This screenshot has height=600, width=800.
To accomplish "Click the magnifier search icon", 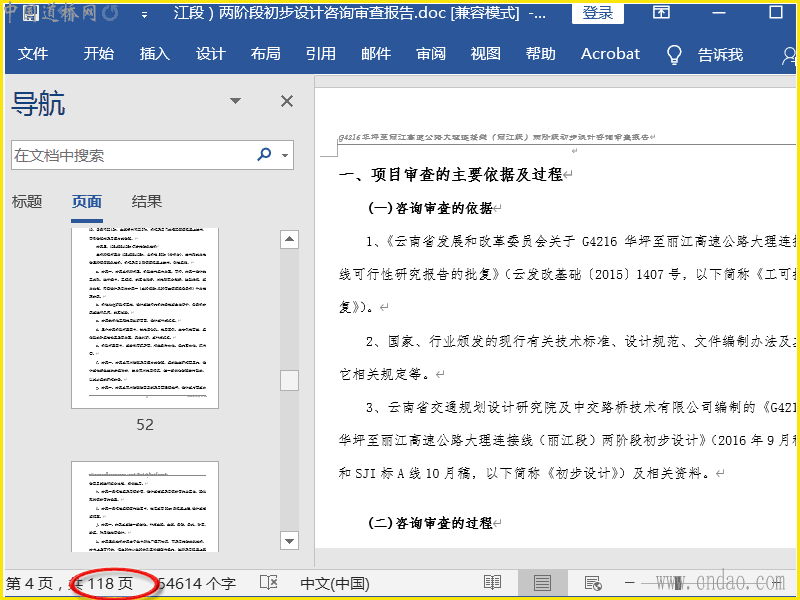I will pos(264,154).
